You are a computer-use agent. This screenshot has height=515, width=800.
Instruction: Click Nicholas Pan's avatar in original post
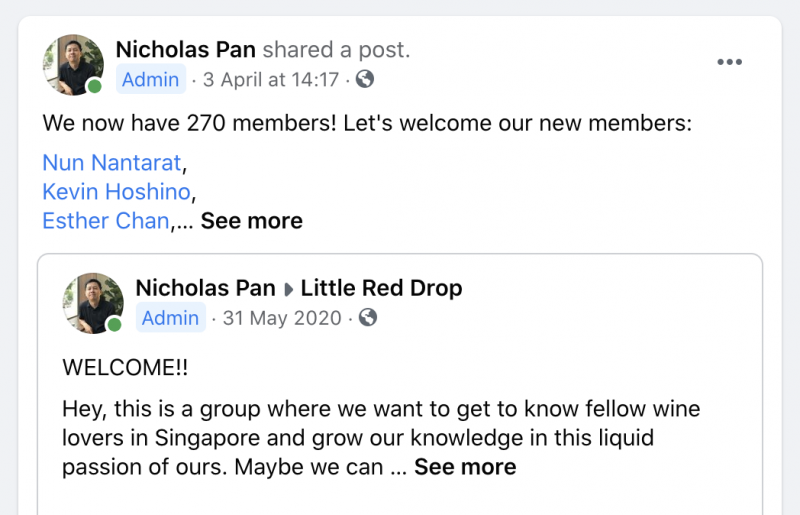pos(93,303)
